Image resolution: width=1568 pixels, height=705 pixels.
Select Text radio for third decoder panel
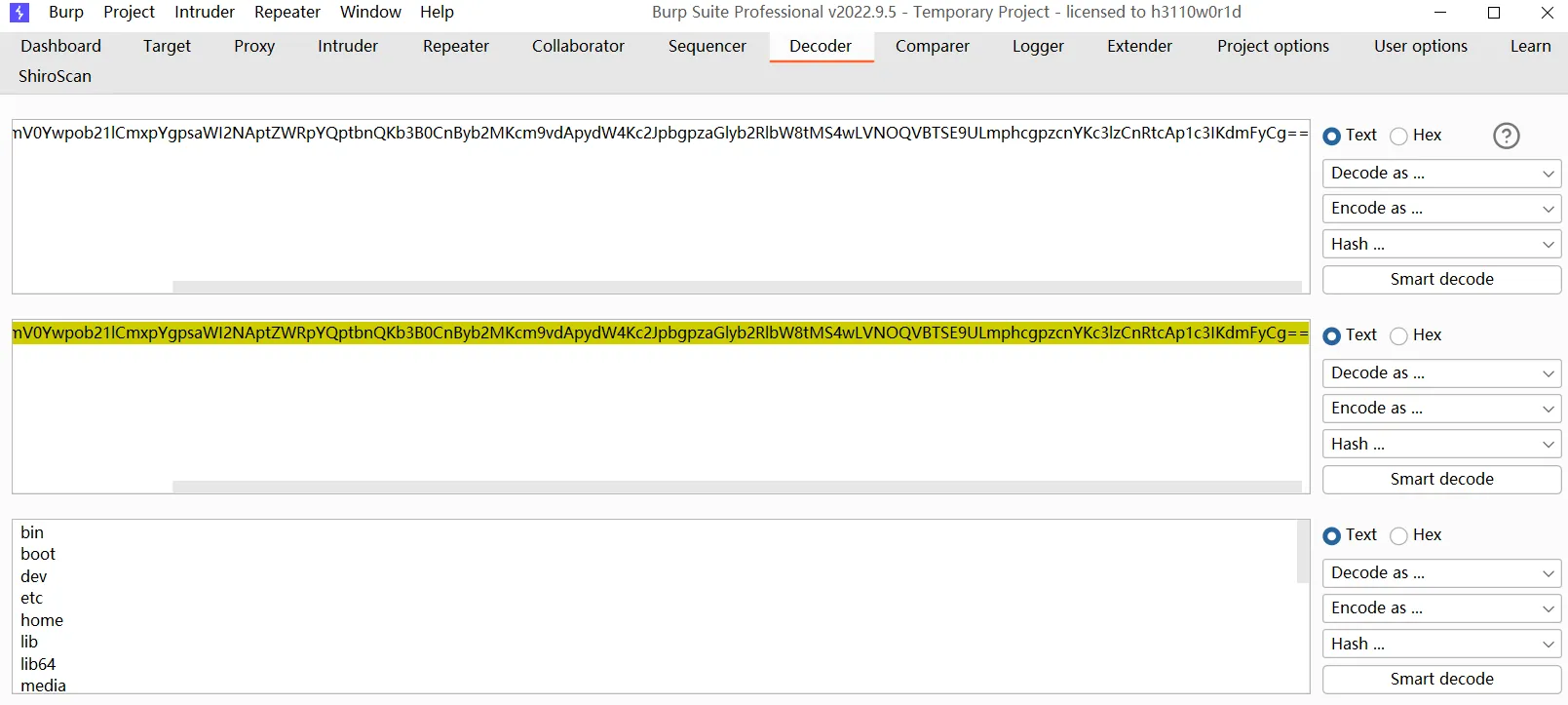(x=1331, y=535)
